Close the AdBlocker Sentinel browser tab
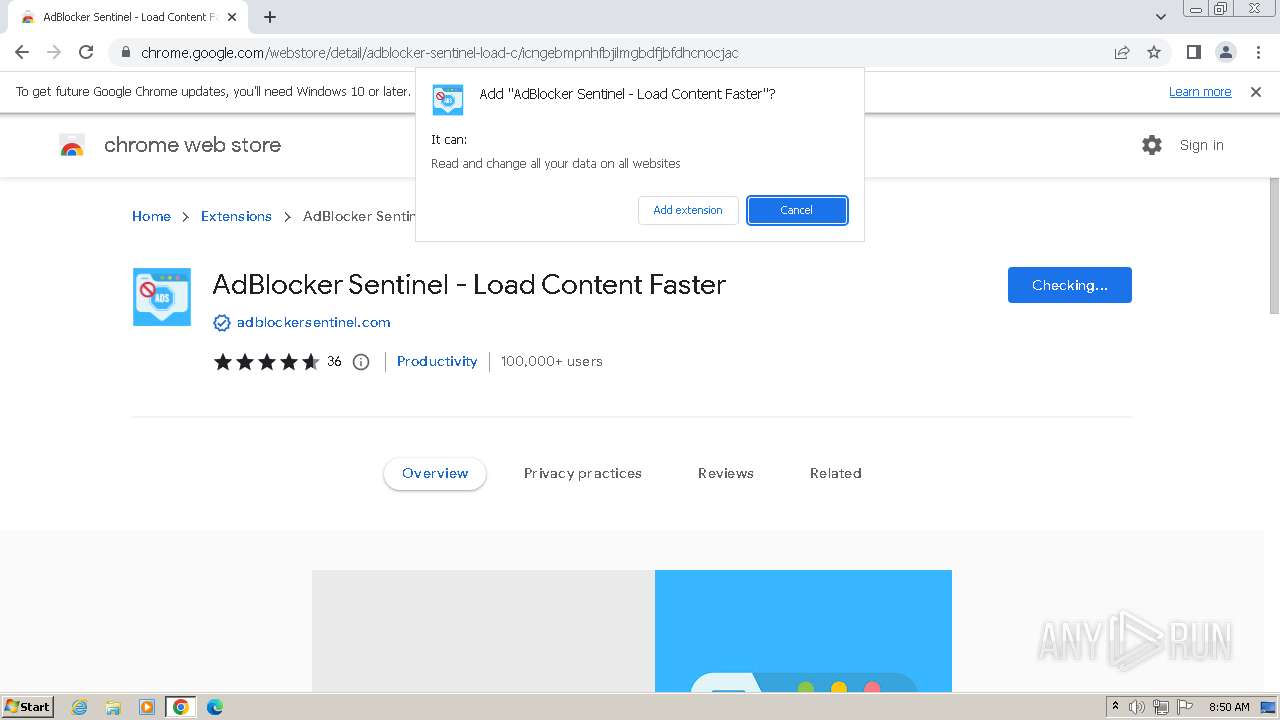 [x=232, y=17]
